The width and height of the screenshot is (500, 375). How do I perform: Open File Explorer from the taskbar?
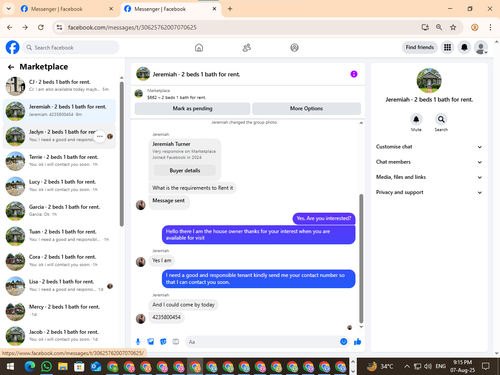click(x=63, y=367)
